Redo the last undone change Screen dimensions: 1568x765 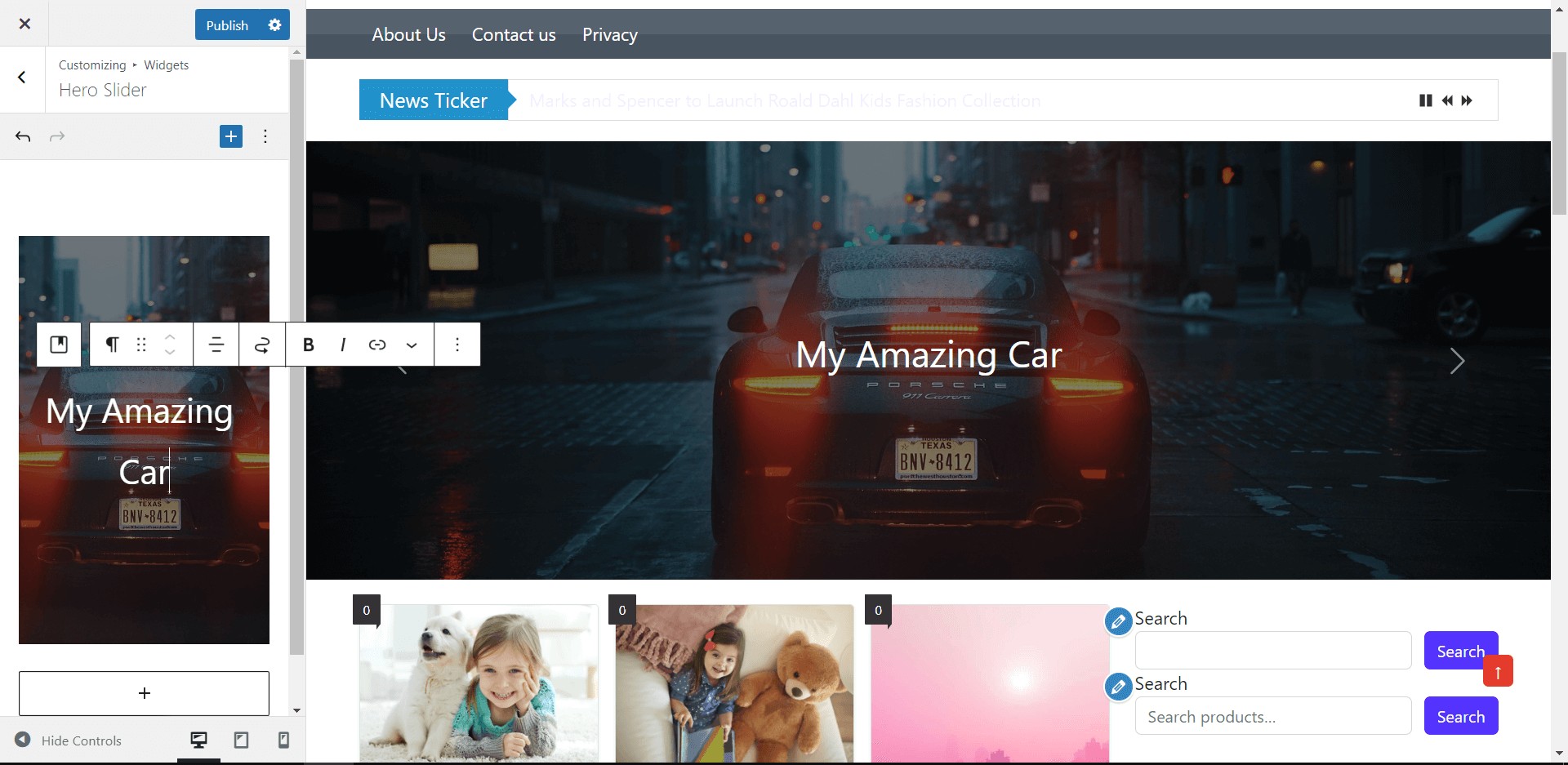(57, 136)
